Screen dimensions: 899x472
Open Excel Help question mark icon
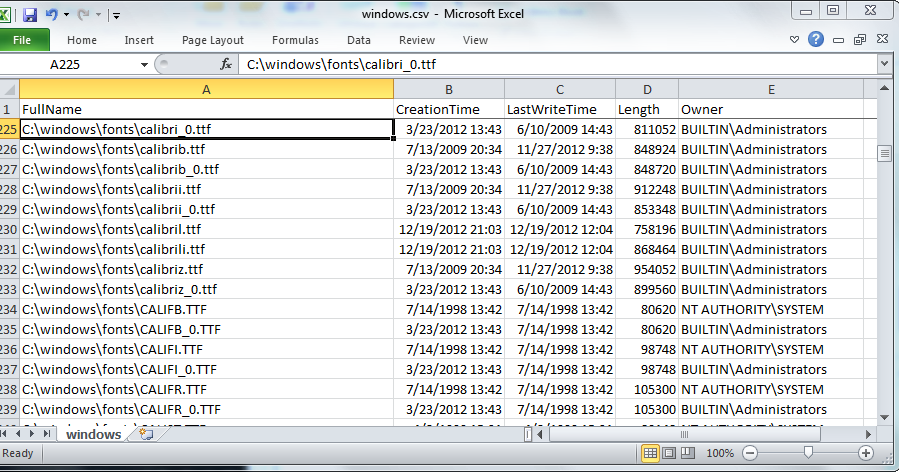tap(816, 40)
